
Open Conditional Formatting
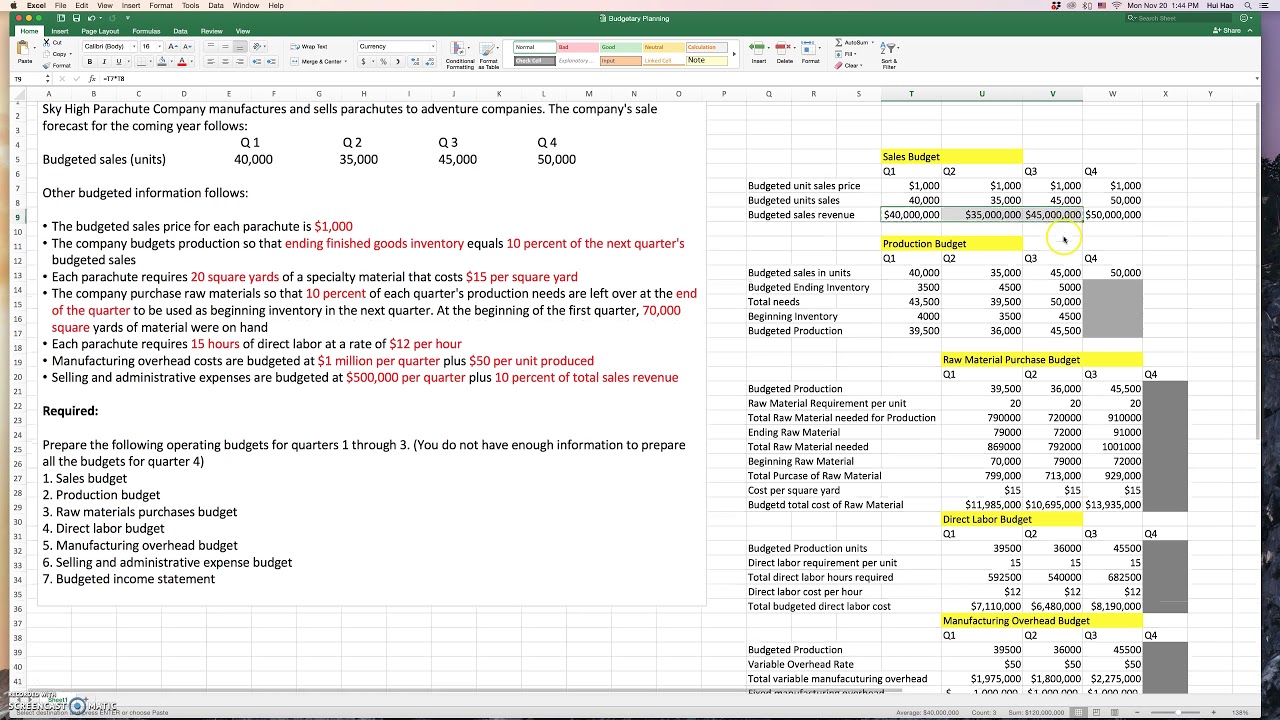tap(460, 55)
